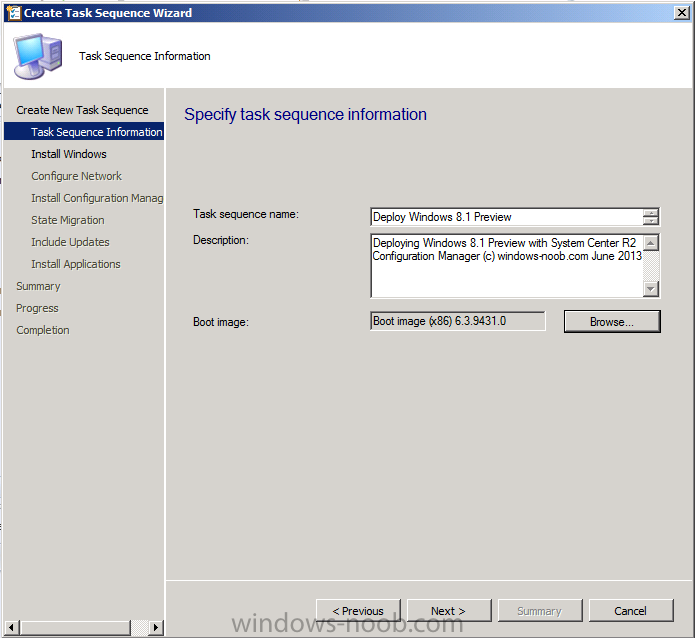
Task: Go to Completion step in sidebar
Action: pyautogui.click(x=43, y=330)
